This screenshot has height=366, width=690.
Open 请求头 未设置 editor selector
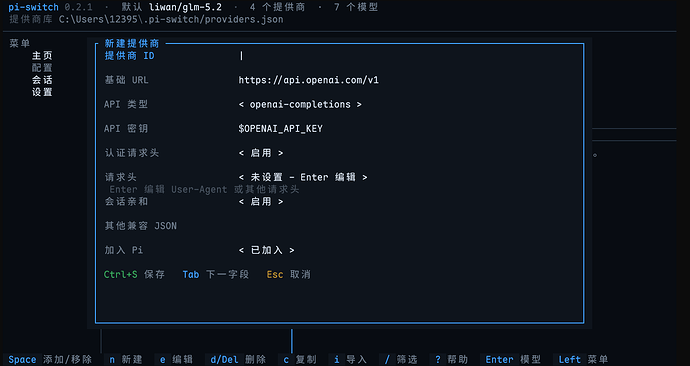(x=303, y=177)
